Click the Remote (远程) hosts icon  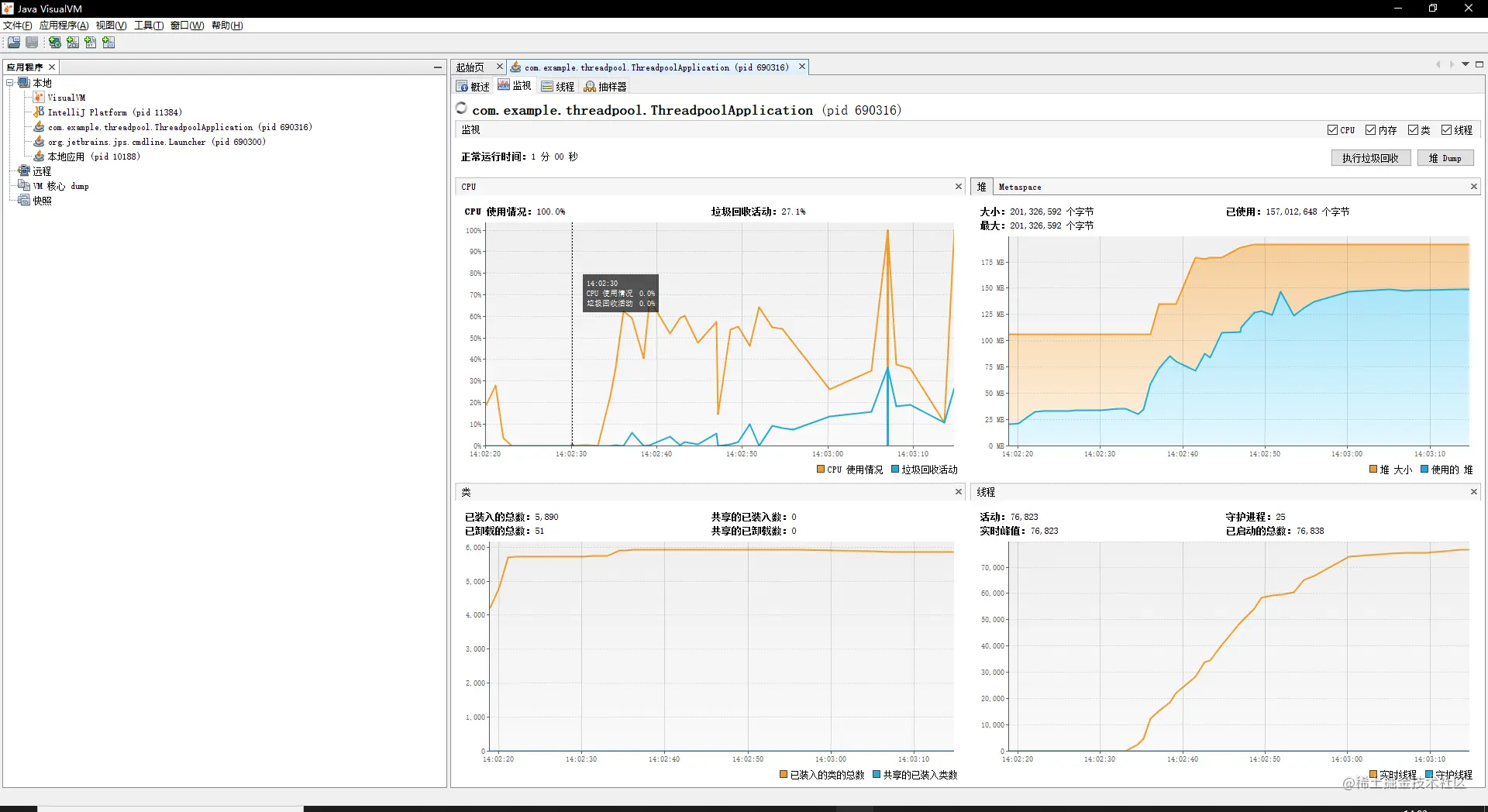[x=24, y=171]
